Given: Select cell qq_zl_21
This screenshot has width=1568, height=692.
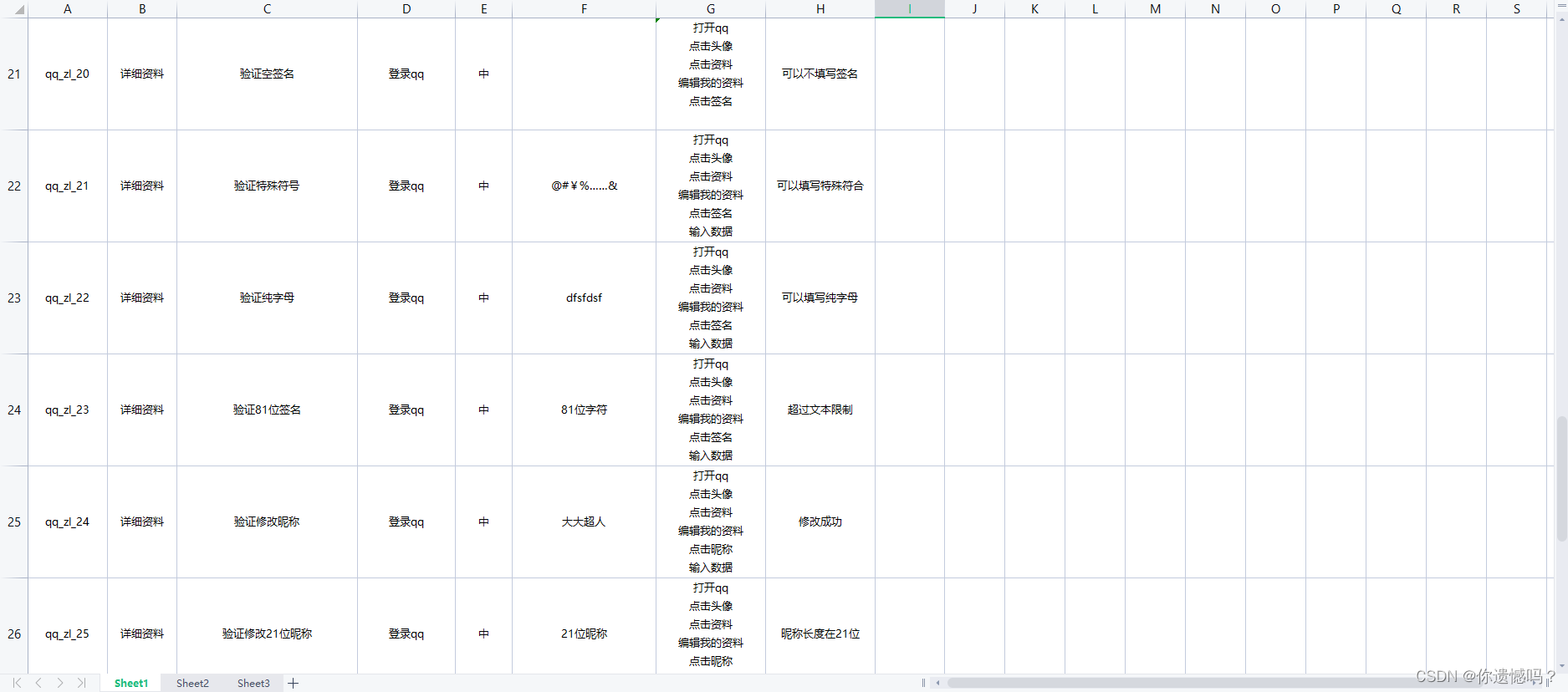Looking at the screenshot, I should pos(68,186).
